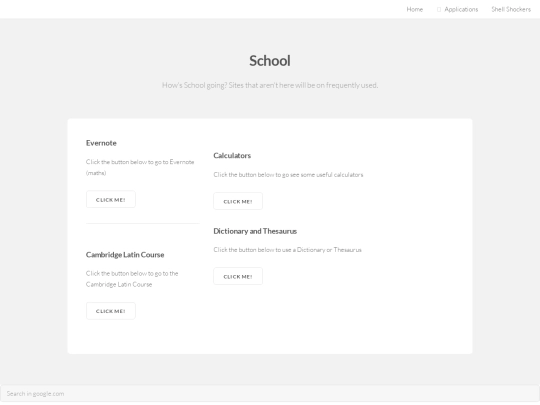The height and width of the screenshot is (405, 540).
Task: Go to Shell Shockers in navigation
Action: point(511,9)
